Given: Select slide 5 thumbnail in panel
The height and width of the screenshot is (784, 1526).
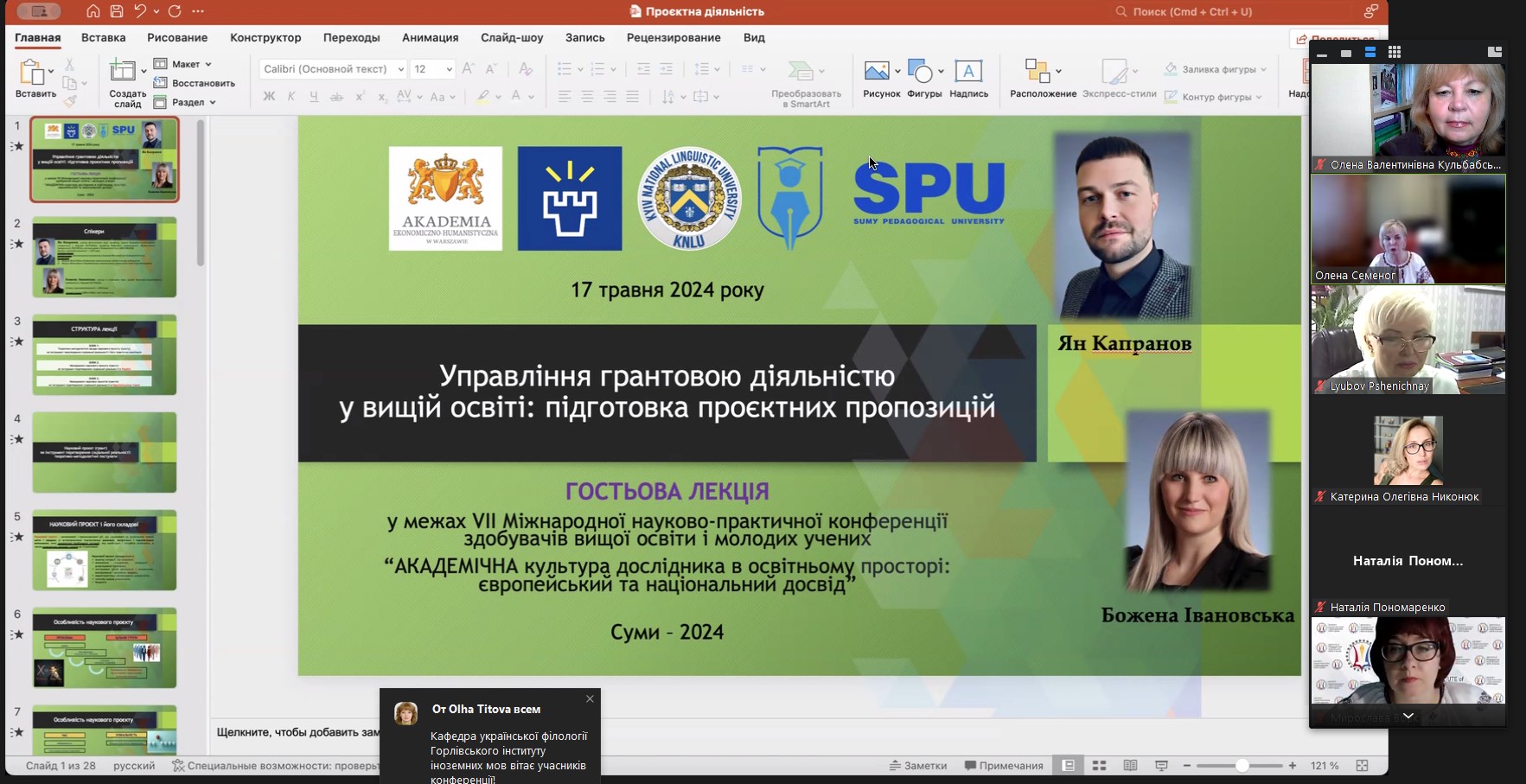Looking at the screenshot, I should click(x=105, y=550).
